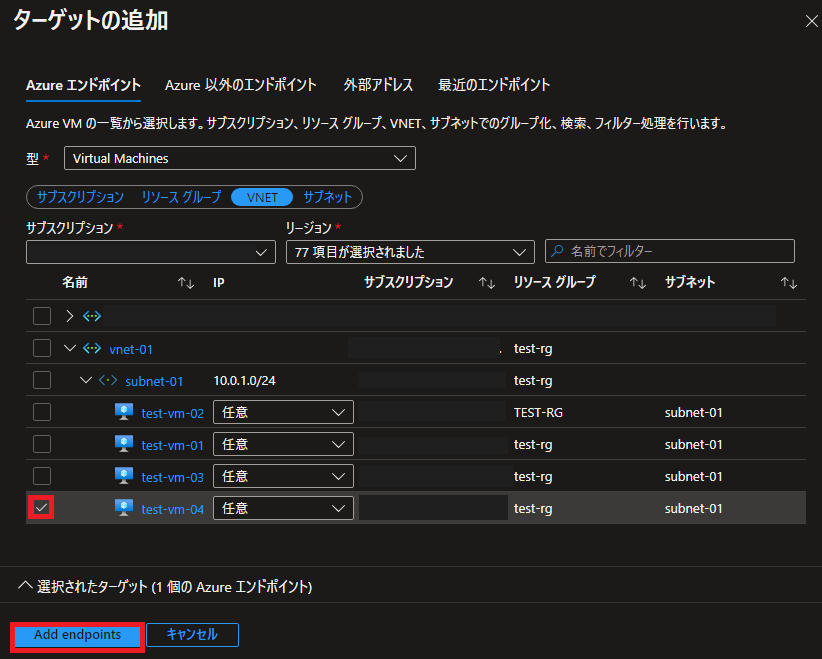Collapse the vnet-01 tree node
The height and width of the screenshot is (659, 822).
pyautogui.click(x=70, y=348)
